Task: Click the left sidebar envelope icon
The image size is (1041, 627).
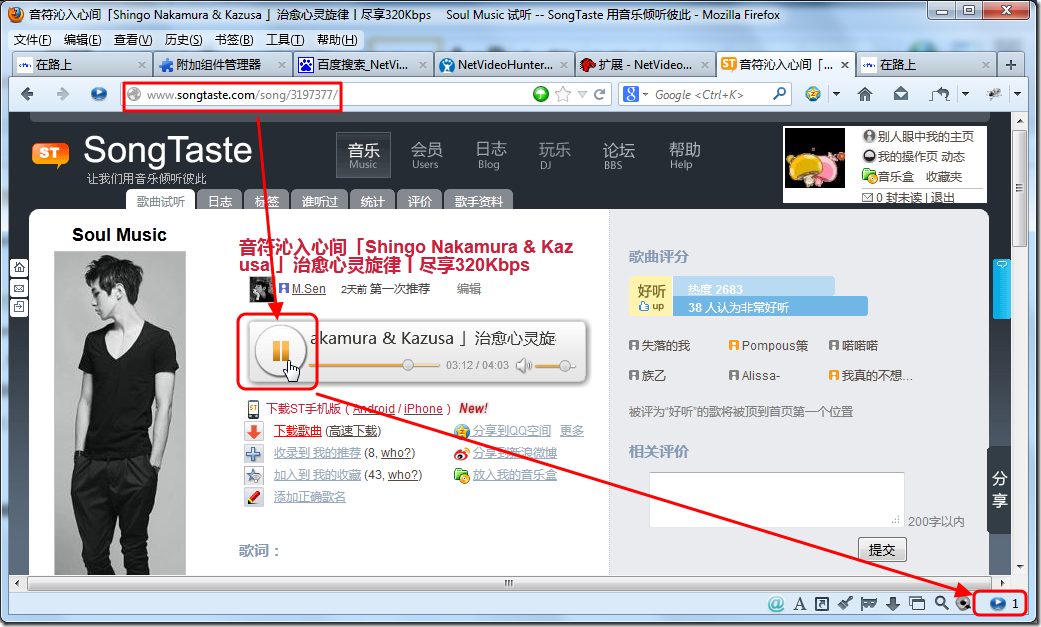Action: [x=19, y=288]
